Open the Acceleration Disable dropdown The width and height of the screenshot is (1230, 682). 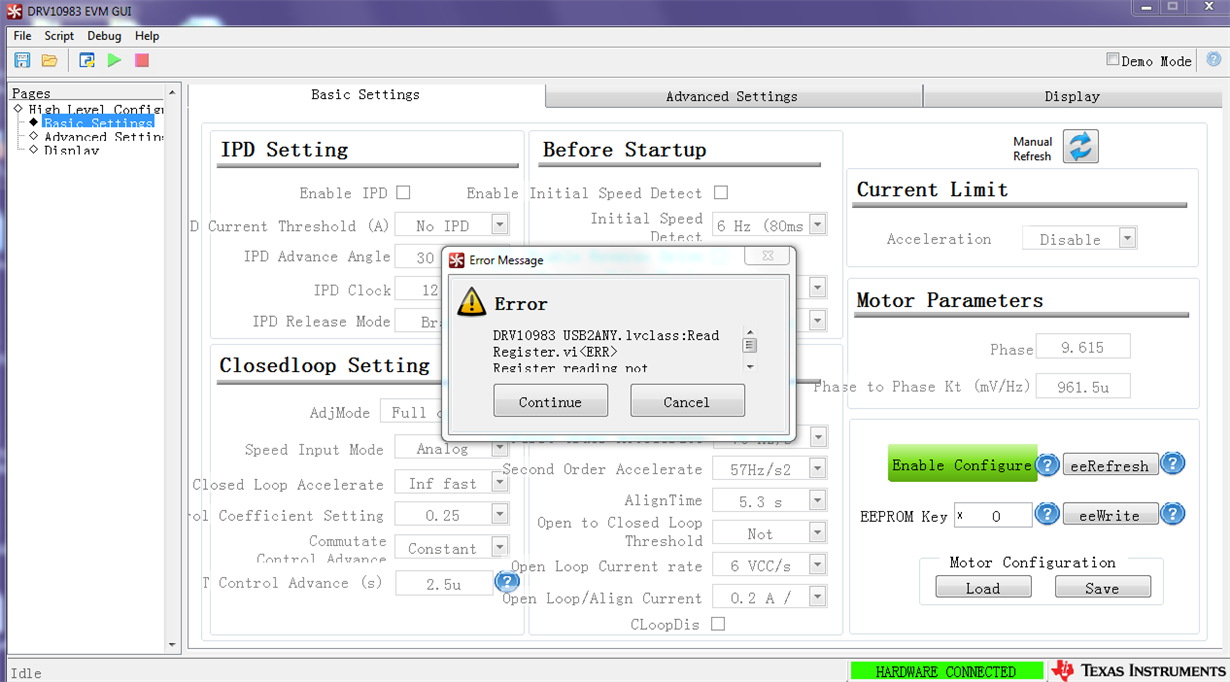click(x=1127, y=238)
